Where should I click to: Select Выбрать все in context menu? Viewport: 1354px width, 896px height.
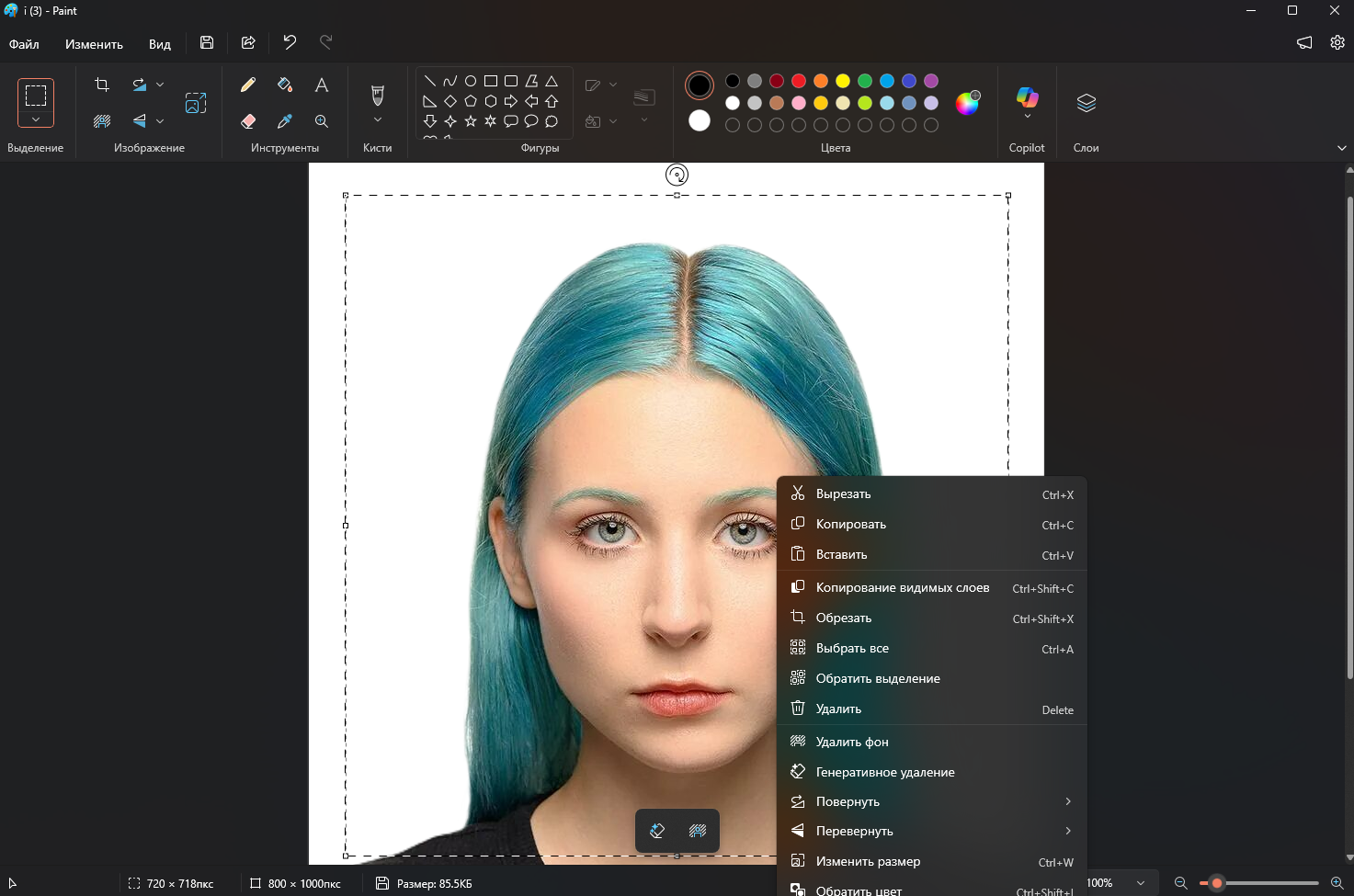click(x=932, y=648)
